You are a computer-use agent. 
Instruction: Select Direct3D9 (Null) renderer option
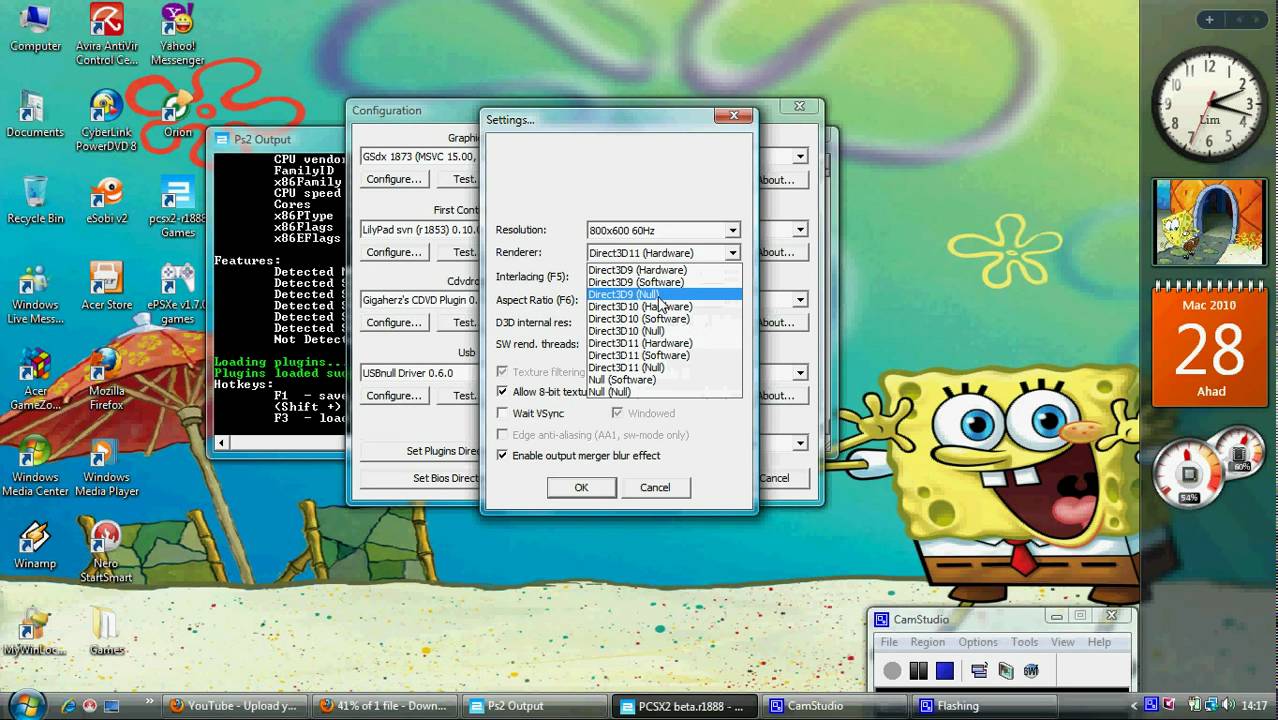click(664, 294)
